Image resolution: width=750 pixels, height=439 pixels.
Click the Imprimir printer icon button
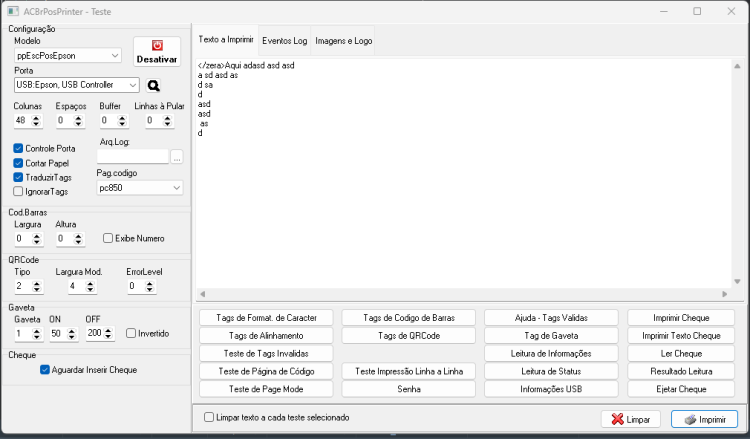tap(704, 419)
